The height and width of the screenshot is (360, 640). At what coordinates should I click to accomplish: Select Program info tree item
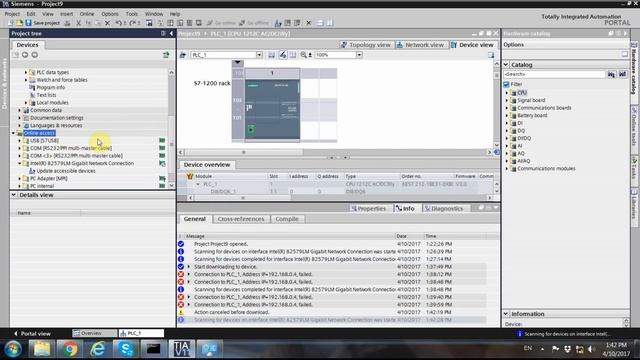coord(51,87)
